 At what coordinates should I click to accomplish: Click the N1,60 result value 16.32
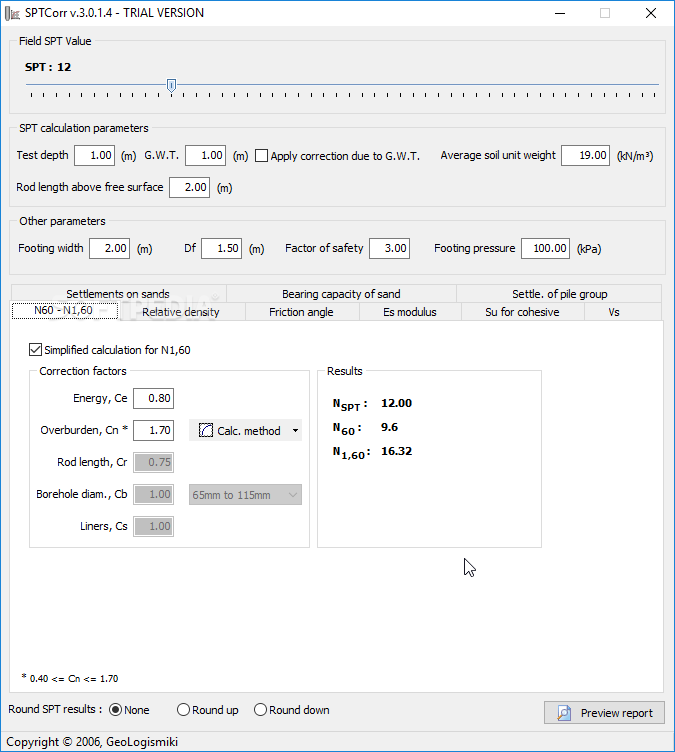point(396,451)
